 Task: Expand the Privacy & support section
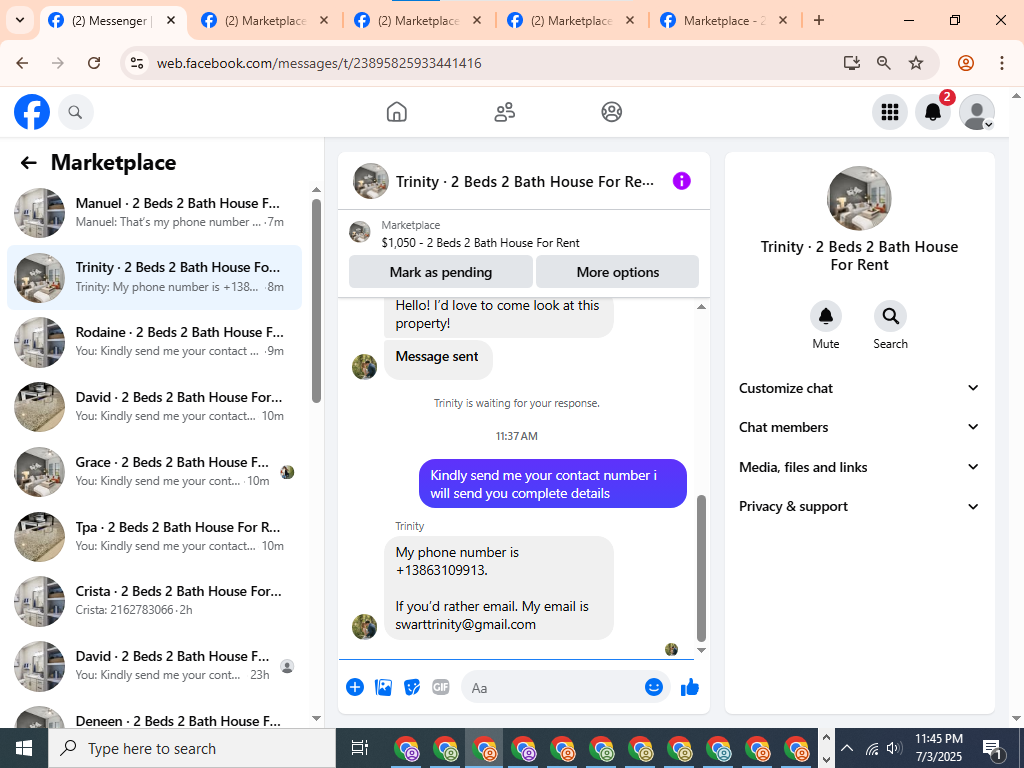click(x=859, y=506)
